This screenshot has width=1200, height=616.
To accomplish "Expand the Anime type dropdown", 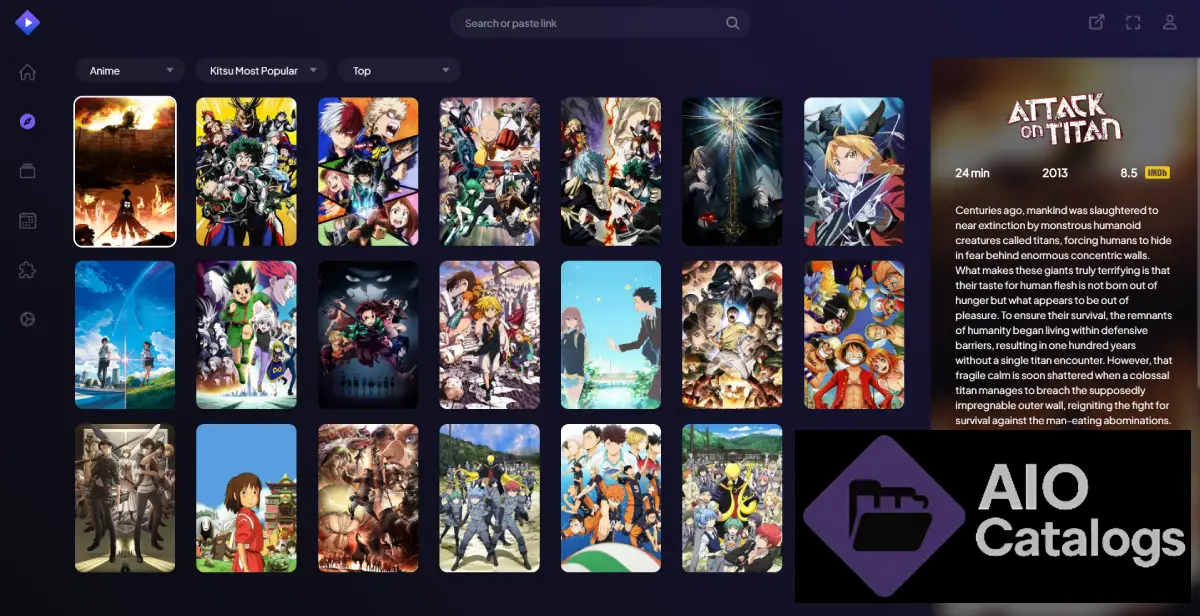I will [x=130, y=71].
